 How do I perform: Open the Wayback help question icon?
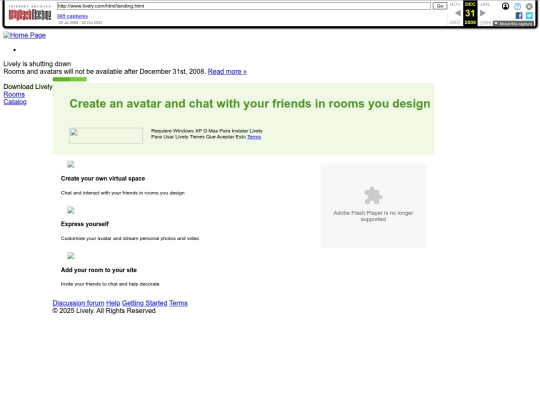pyautogui.click(x=517, y=6)
